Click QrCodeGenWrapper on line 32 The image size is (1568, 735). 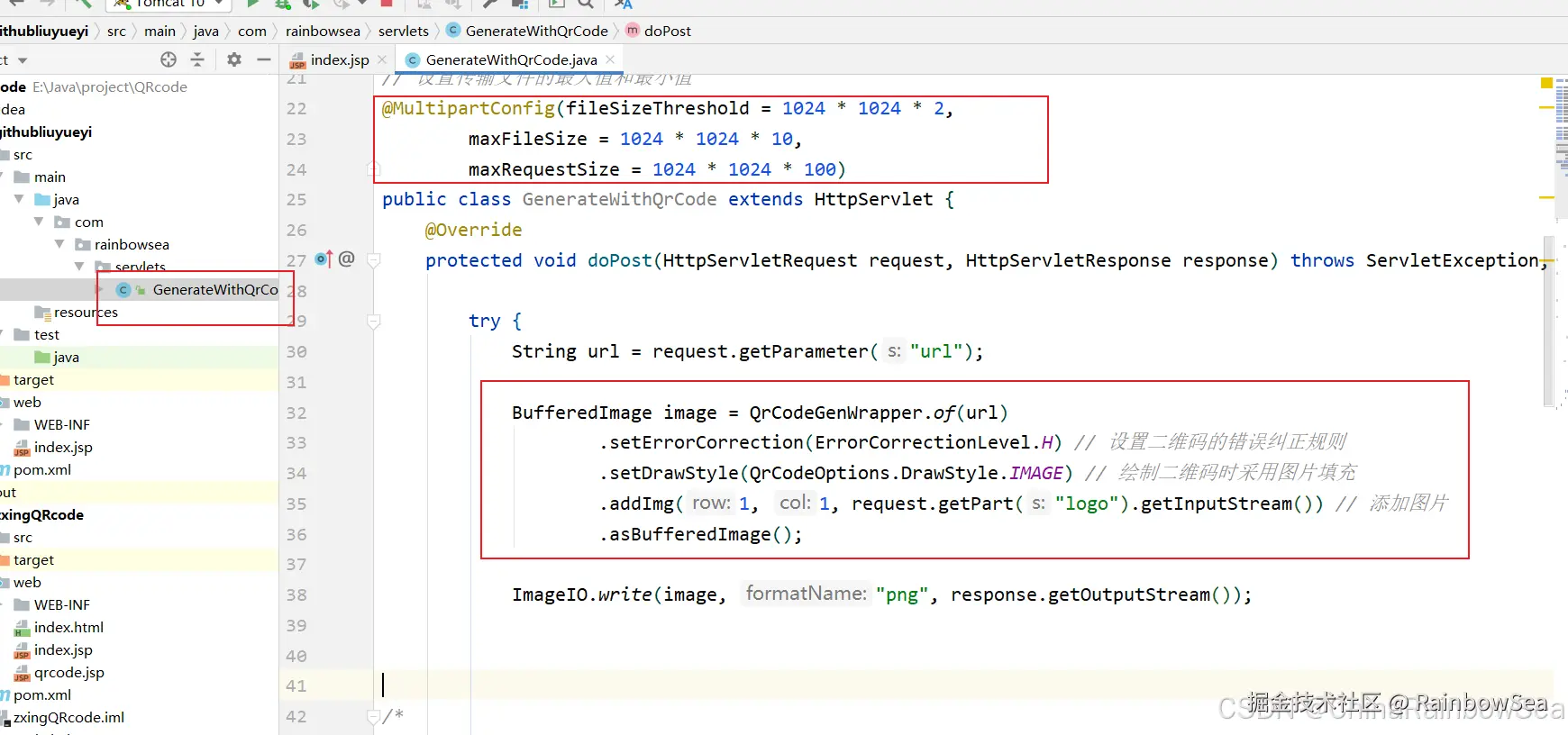[x=836, y=413]
